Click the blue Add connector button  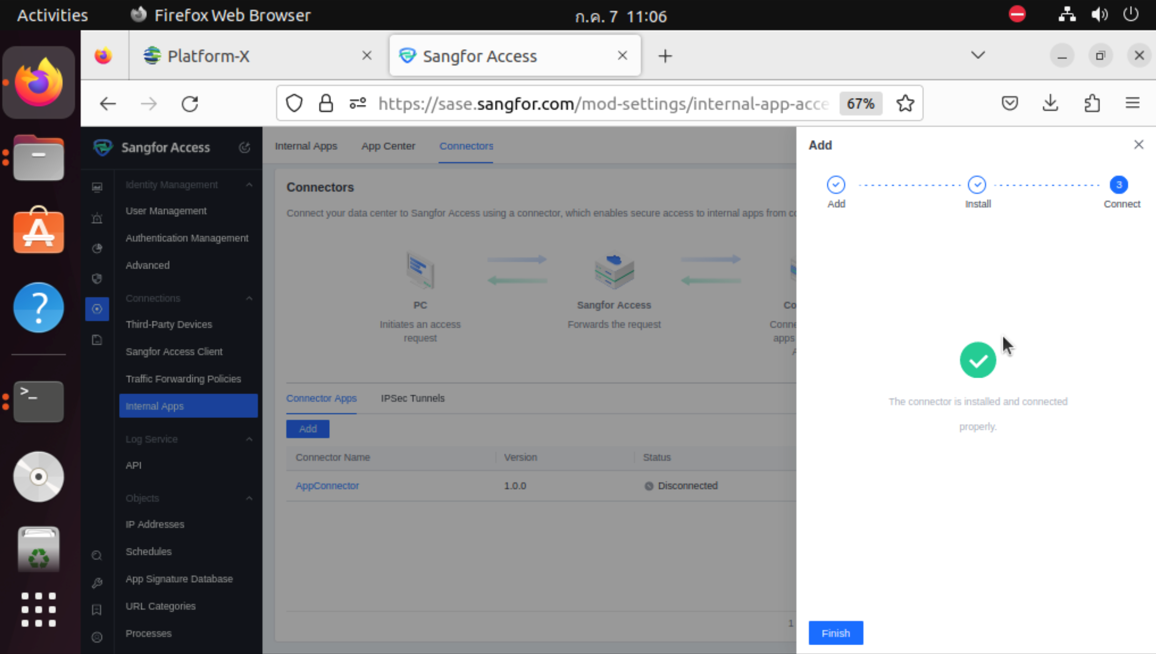pos(307,428)
